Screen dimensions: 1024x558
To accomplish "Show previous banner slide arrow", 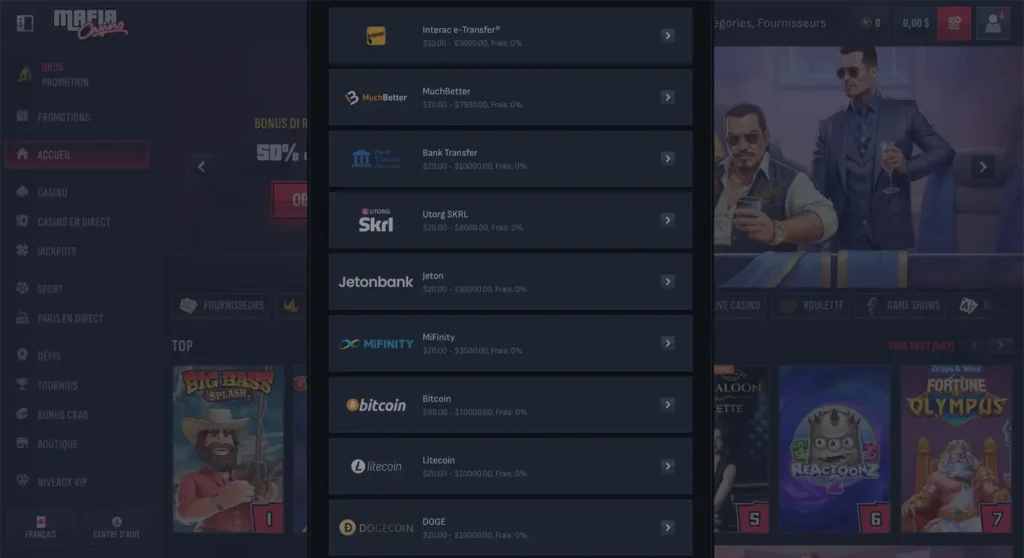I will pyautogui.click(x=202, y=167).
